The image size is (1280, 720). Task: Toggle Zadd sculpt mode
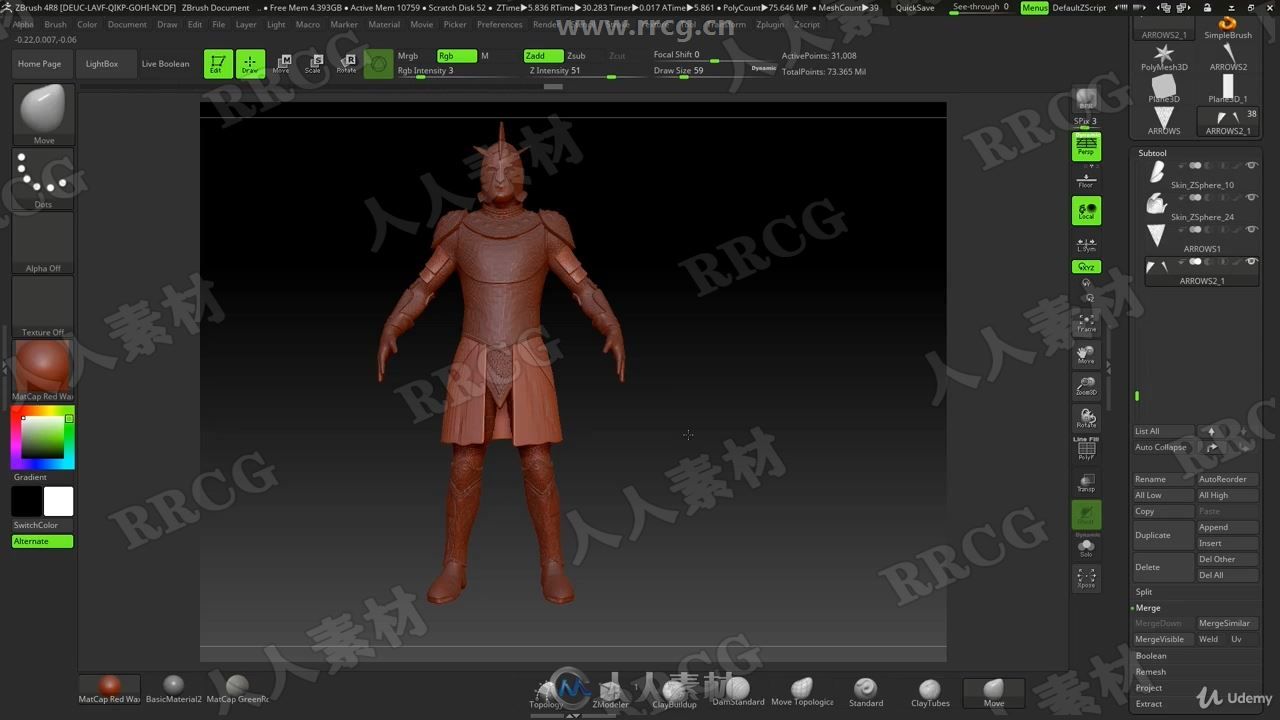(542, 56)
